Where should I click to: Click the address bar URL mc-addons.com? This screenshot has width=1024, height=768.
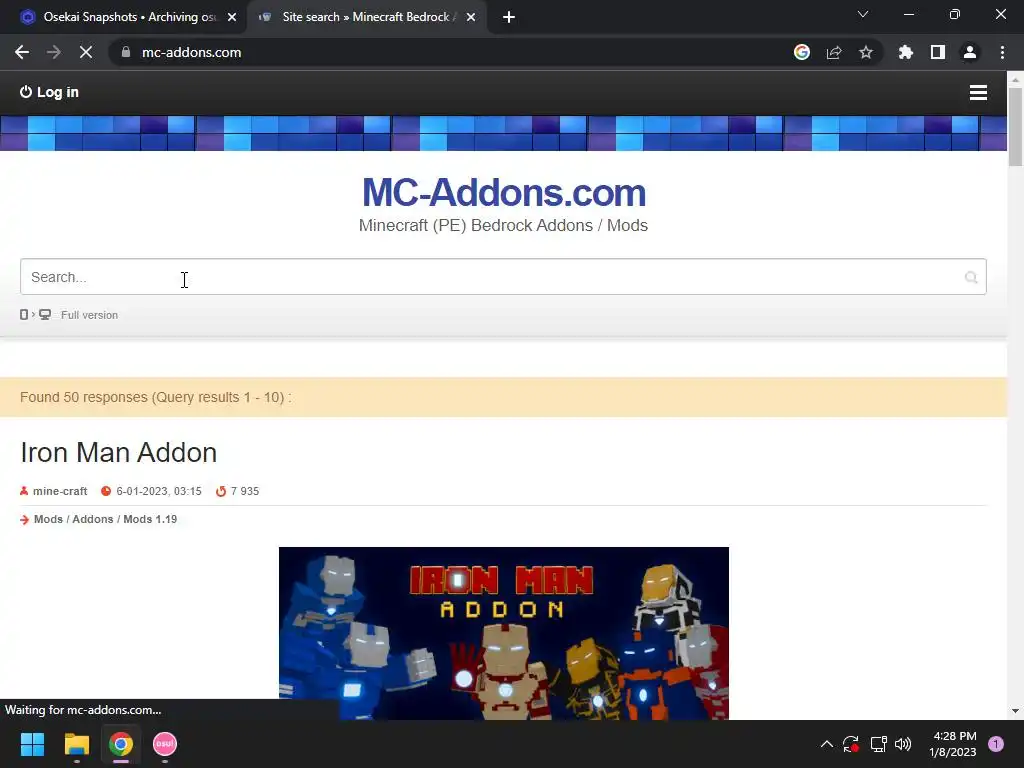[191, 52]
